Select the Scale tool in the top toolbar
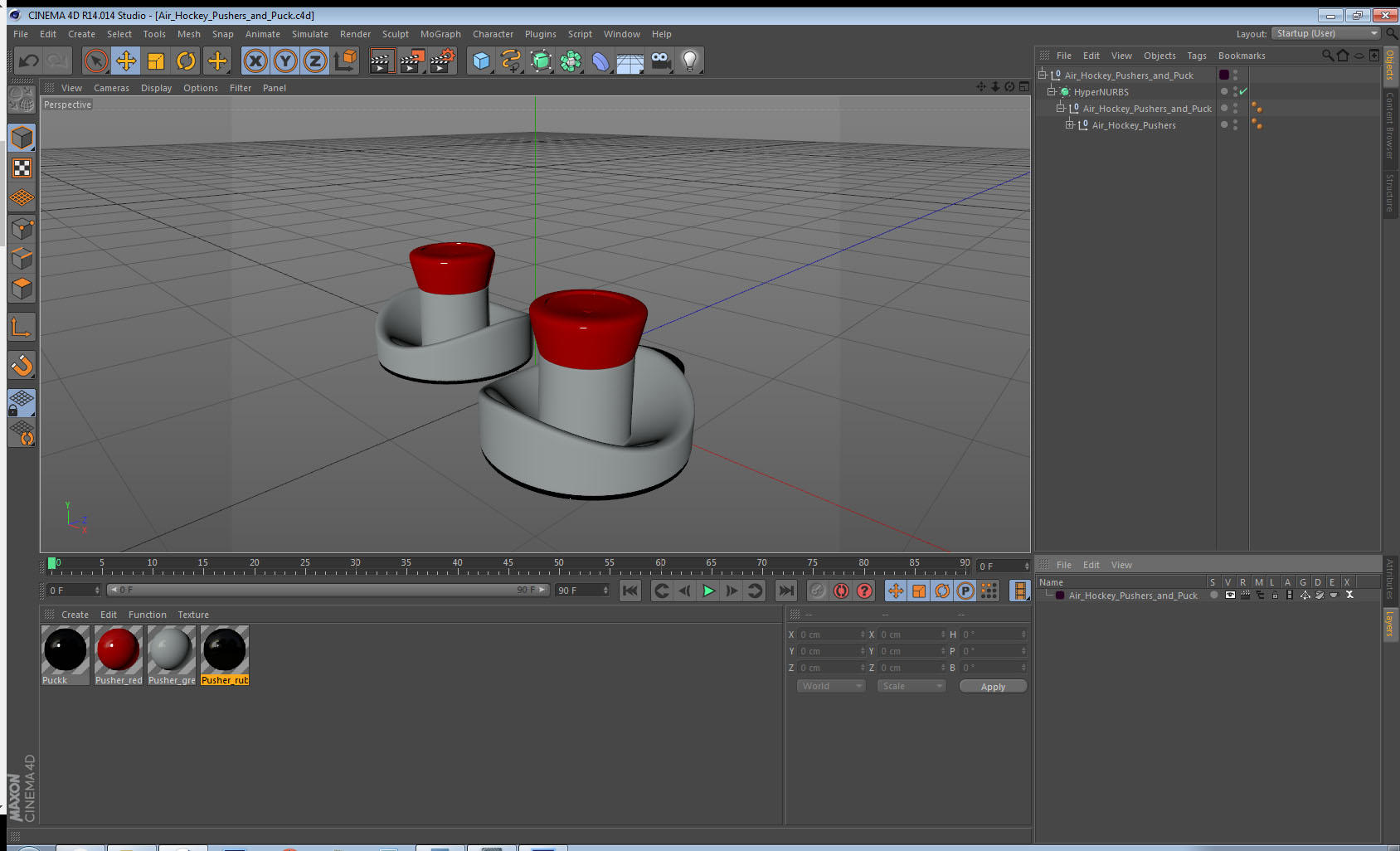 [156, 61]
